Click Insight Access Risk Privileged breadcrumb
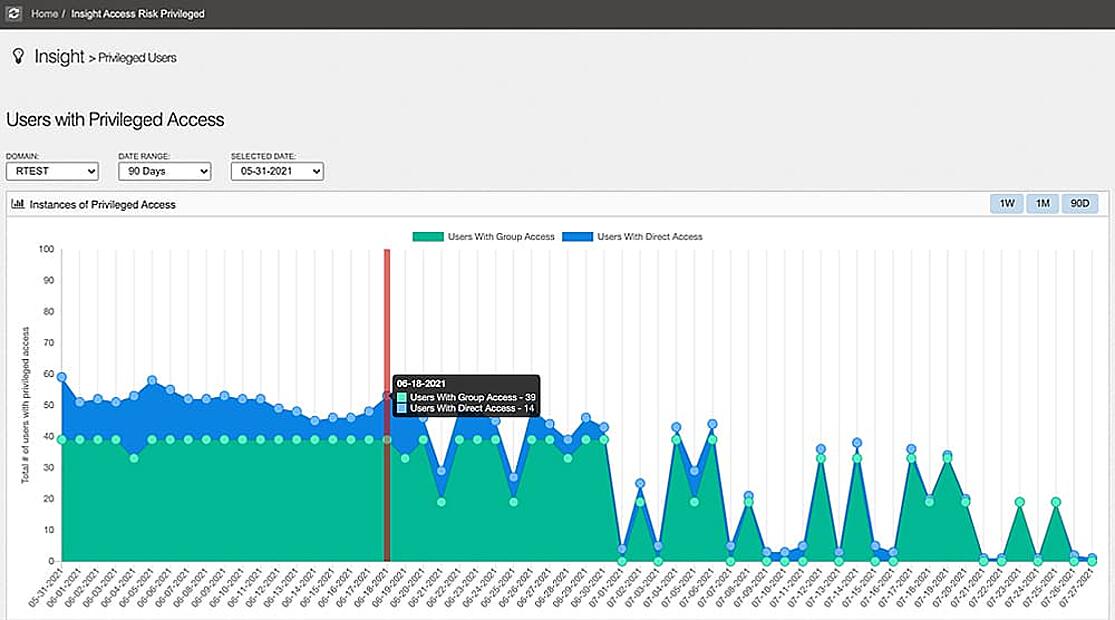Viewport: 1115px width, 620px height. coord(138,14)
